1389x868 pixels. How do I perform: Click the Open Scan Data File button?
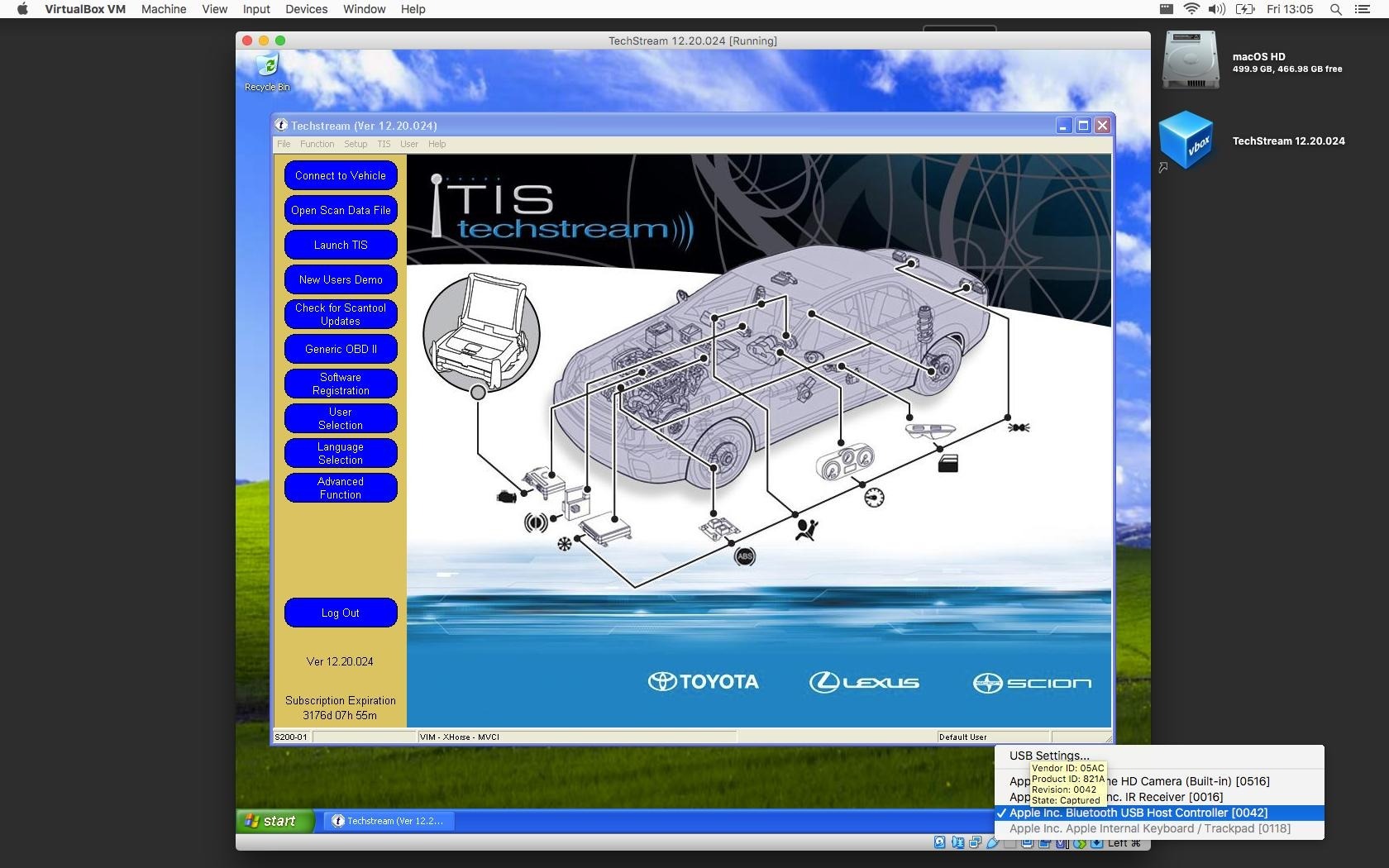pyautogui.click(x=341, y=210)
